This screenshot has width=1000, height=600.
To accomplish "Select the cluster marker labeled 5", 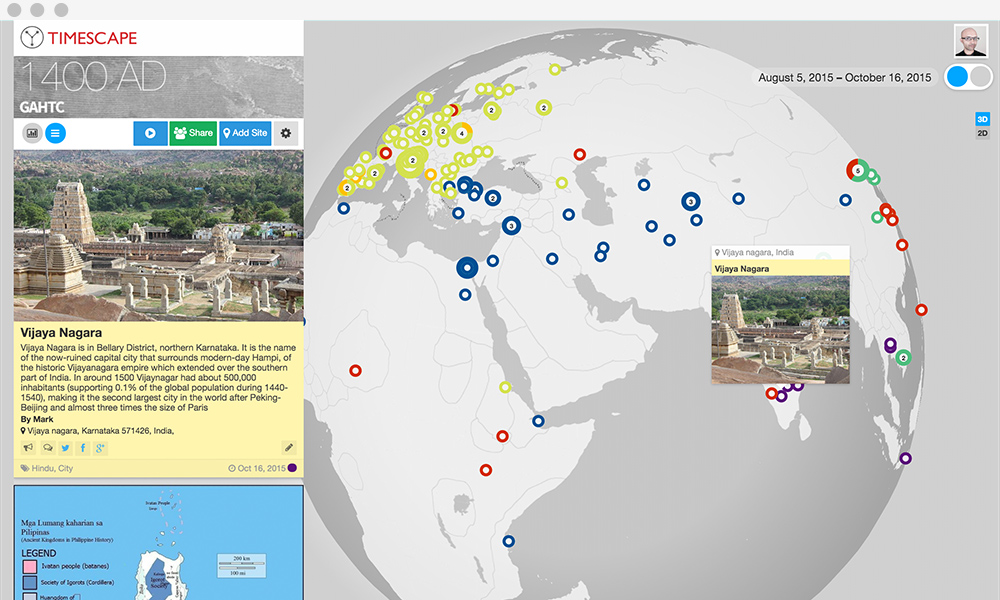I will 858,170.
